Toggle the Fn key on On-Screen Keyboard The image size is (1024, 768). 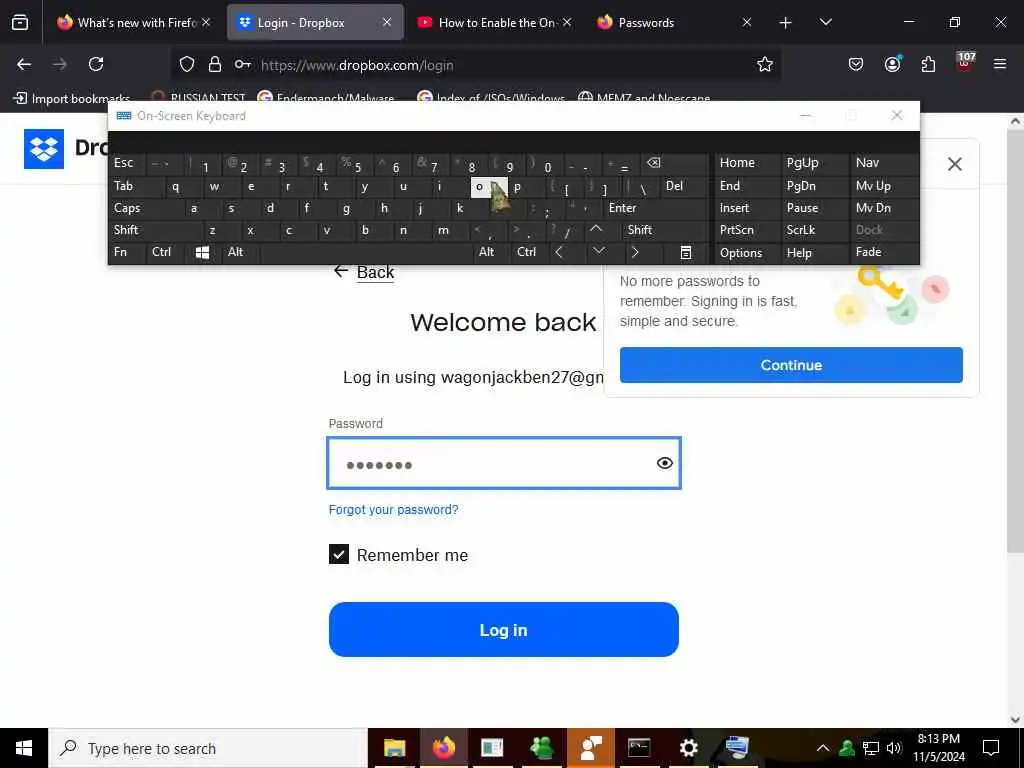pyautogui.click(x=127, y=252)
